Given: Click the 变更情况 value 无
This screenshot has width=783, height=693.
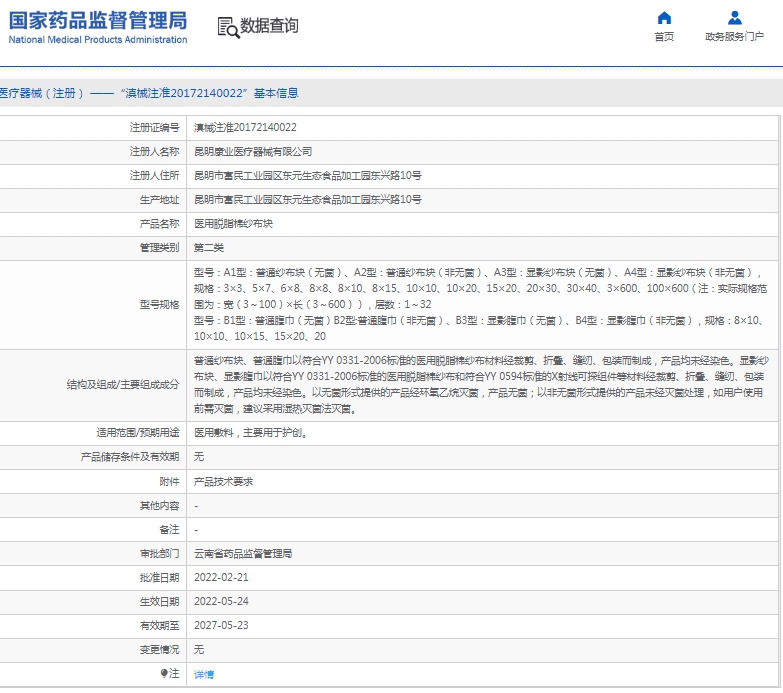Looking at the screenshot, I should coord(199,649).
